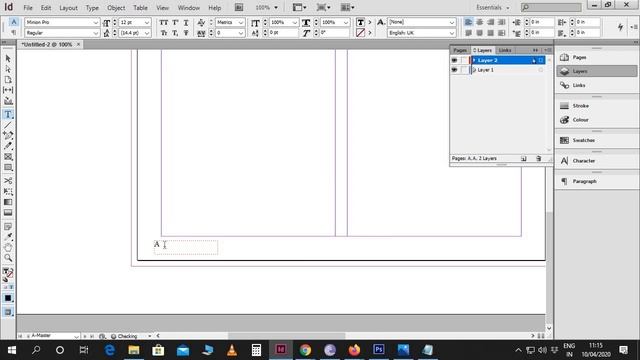Apply Small Caps formatting
Screen dimensions: 640x360
tap(164, 33)
